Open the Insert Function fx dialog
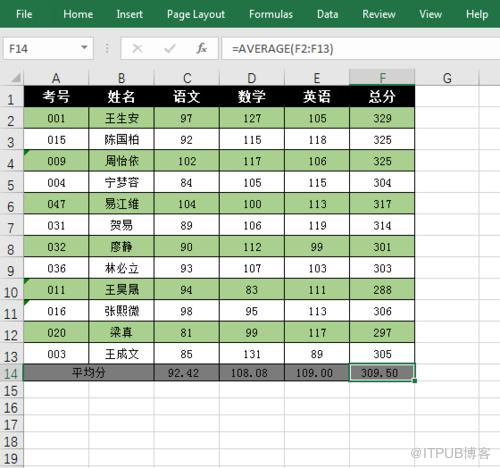 (x=201, y=49)
